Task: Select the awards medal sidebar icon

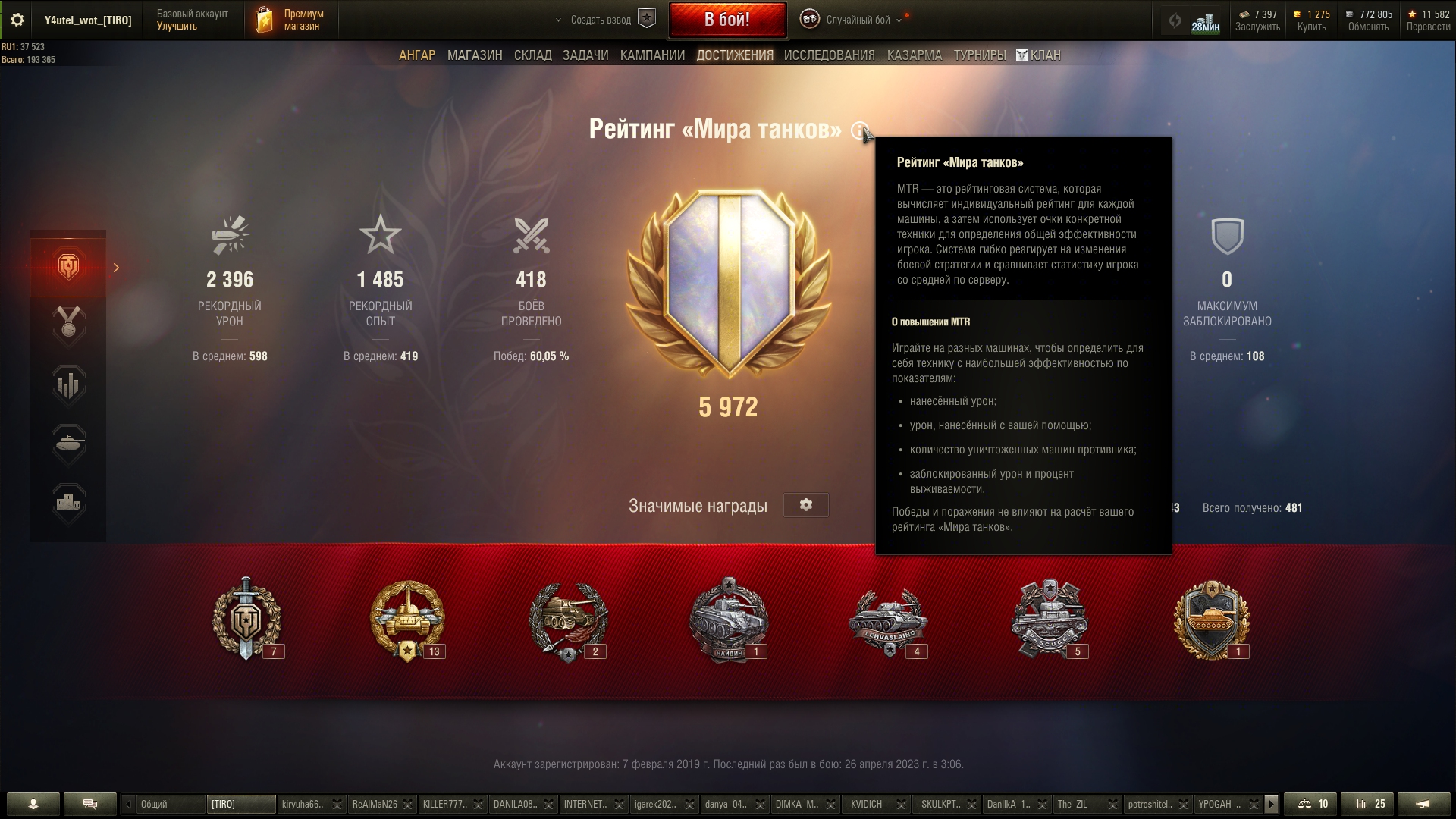Action: [68, 325]
